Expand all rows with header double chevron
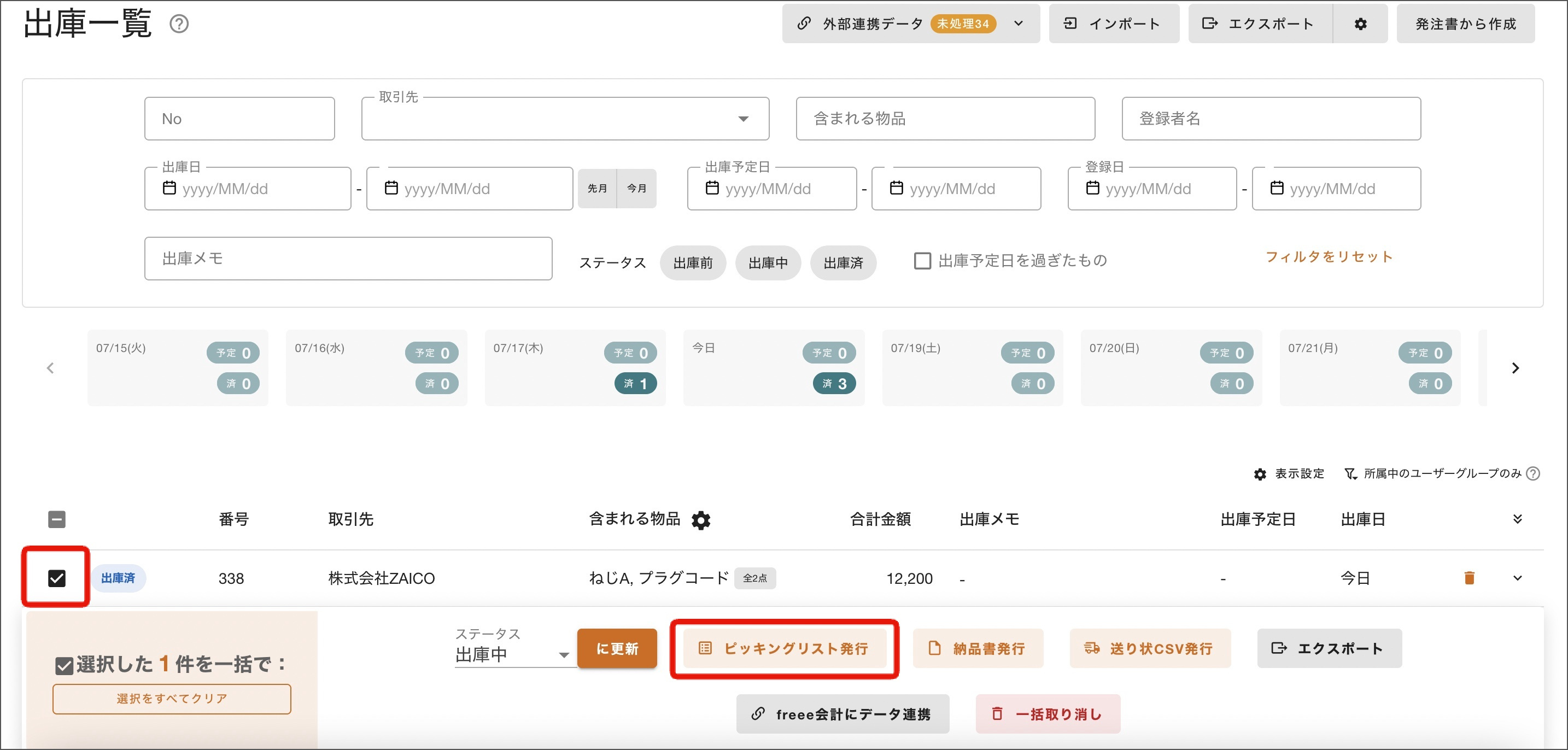The height and width of the screenshot is (750, 1568). [x=1517, y=519]
